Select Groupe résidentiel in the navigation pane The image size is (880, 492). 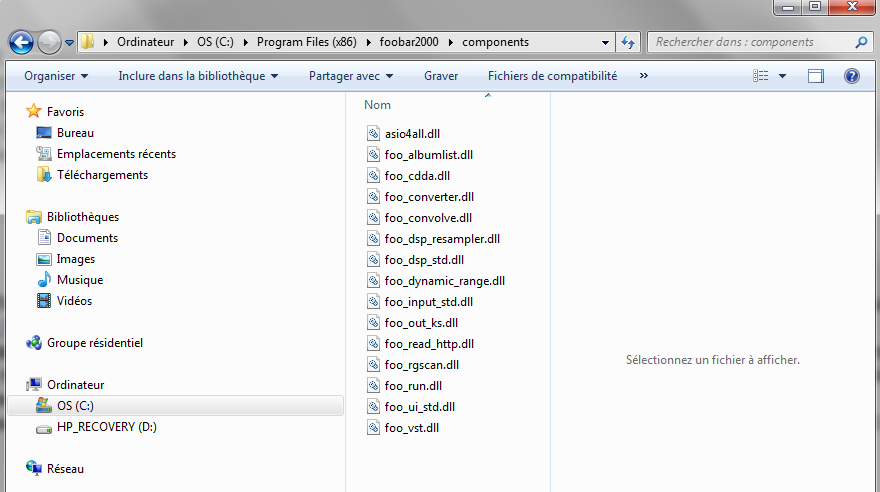(95, 343)
